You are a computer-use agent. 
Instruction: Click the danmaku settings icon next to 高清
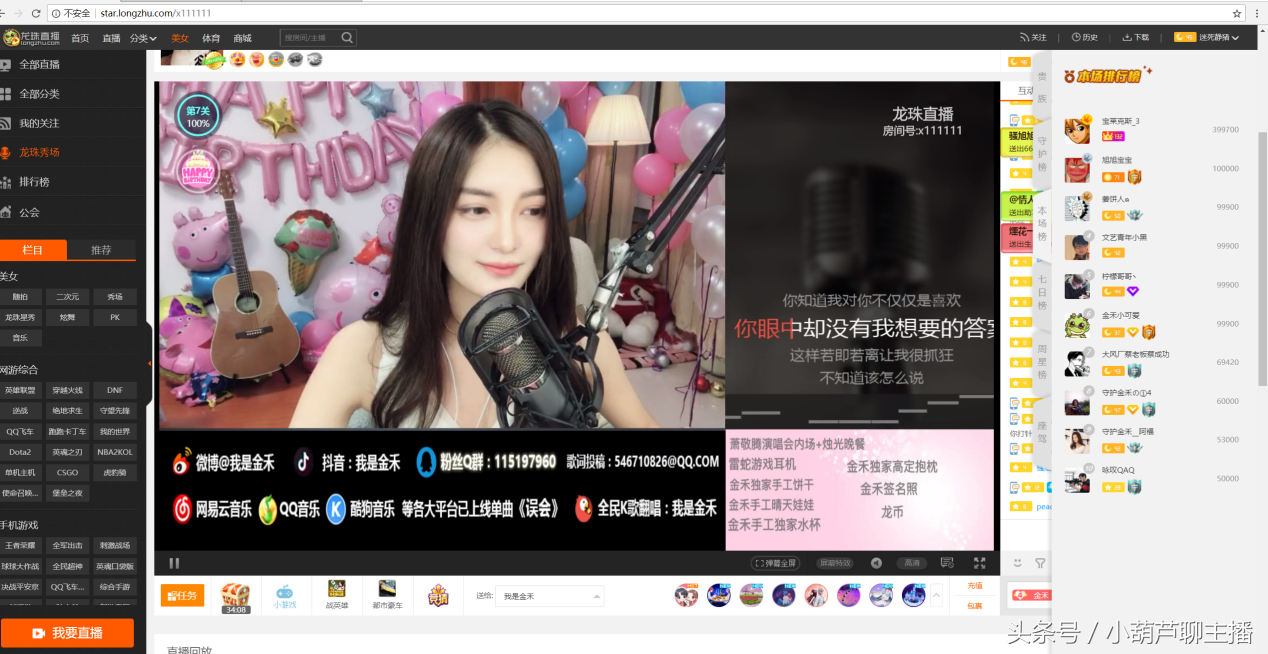click(x=947, y=563)
